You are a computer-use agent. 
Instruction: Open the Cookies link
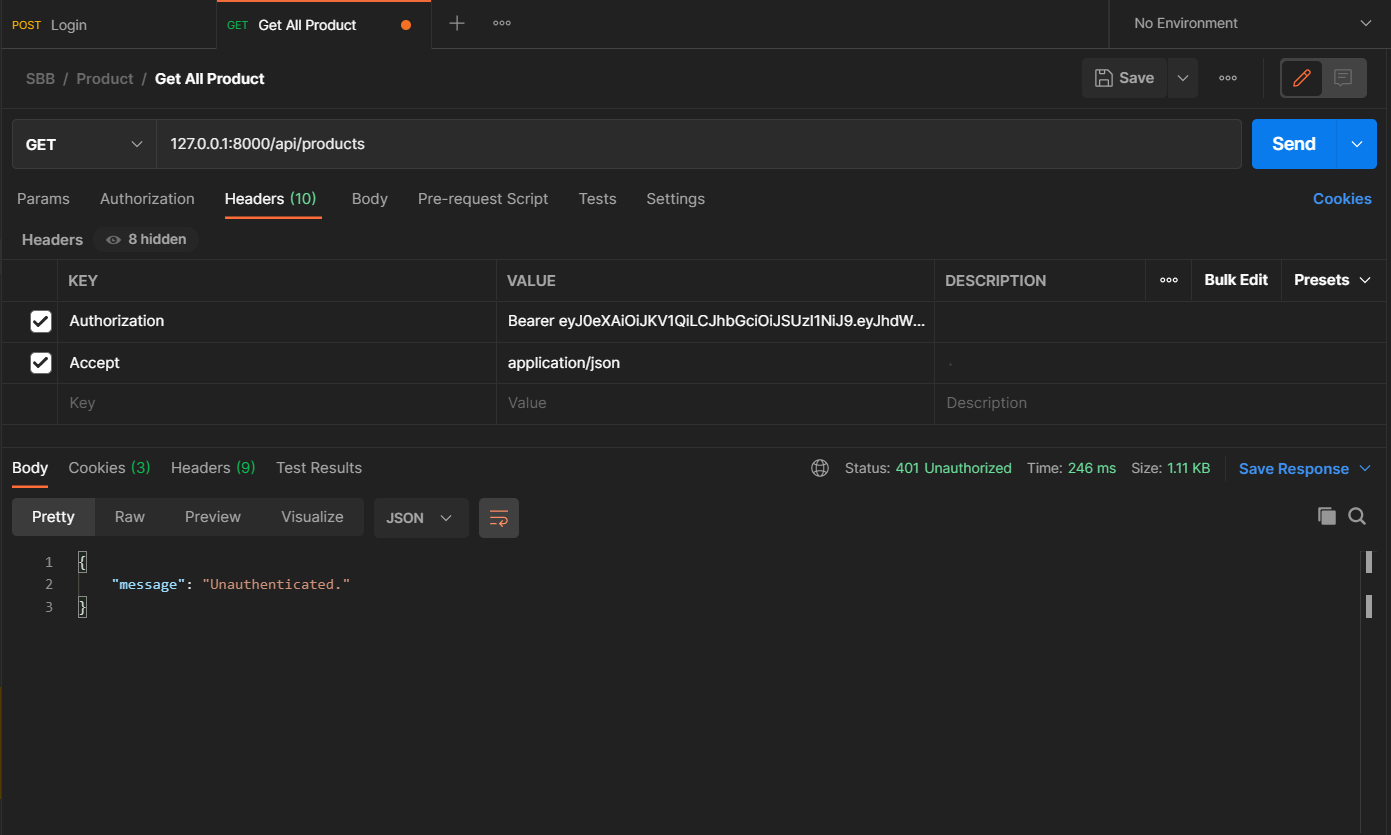[x=1342, y=199]
